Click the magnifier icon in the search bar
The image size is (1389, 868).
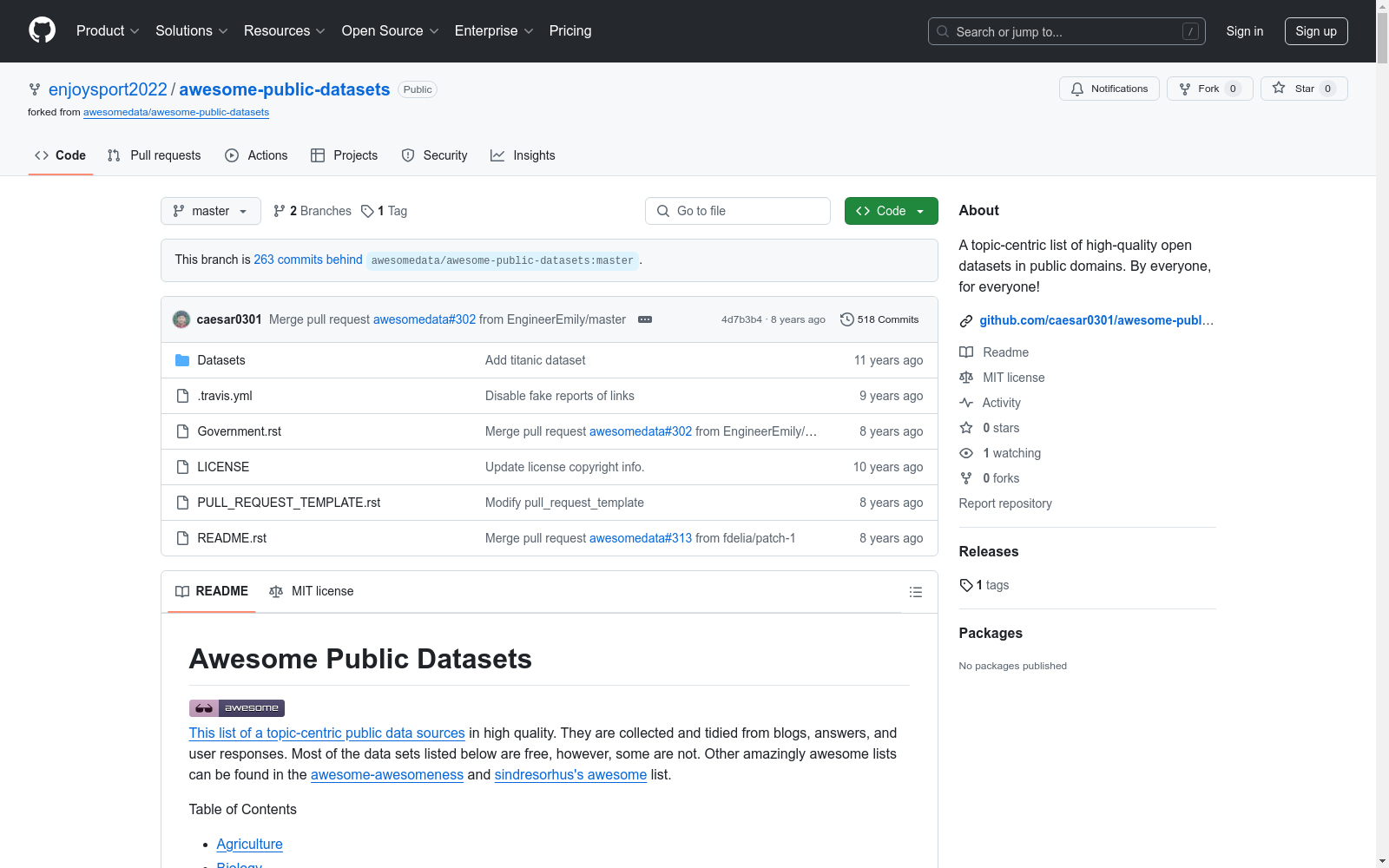[943, 31]
